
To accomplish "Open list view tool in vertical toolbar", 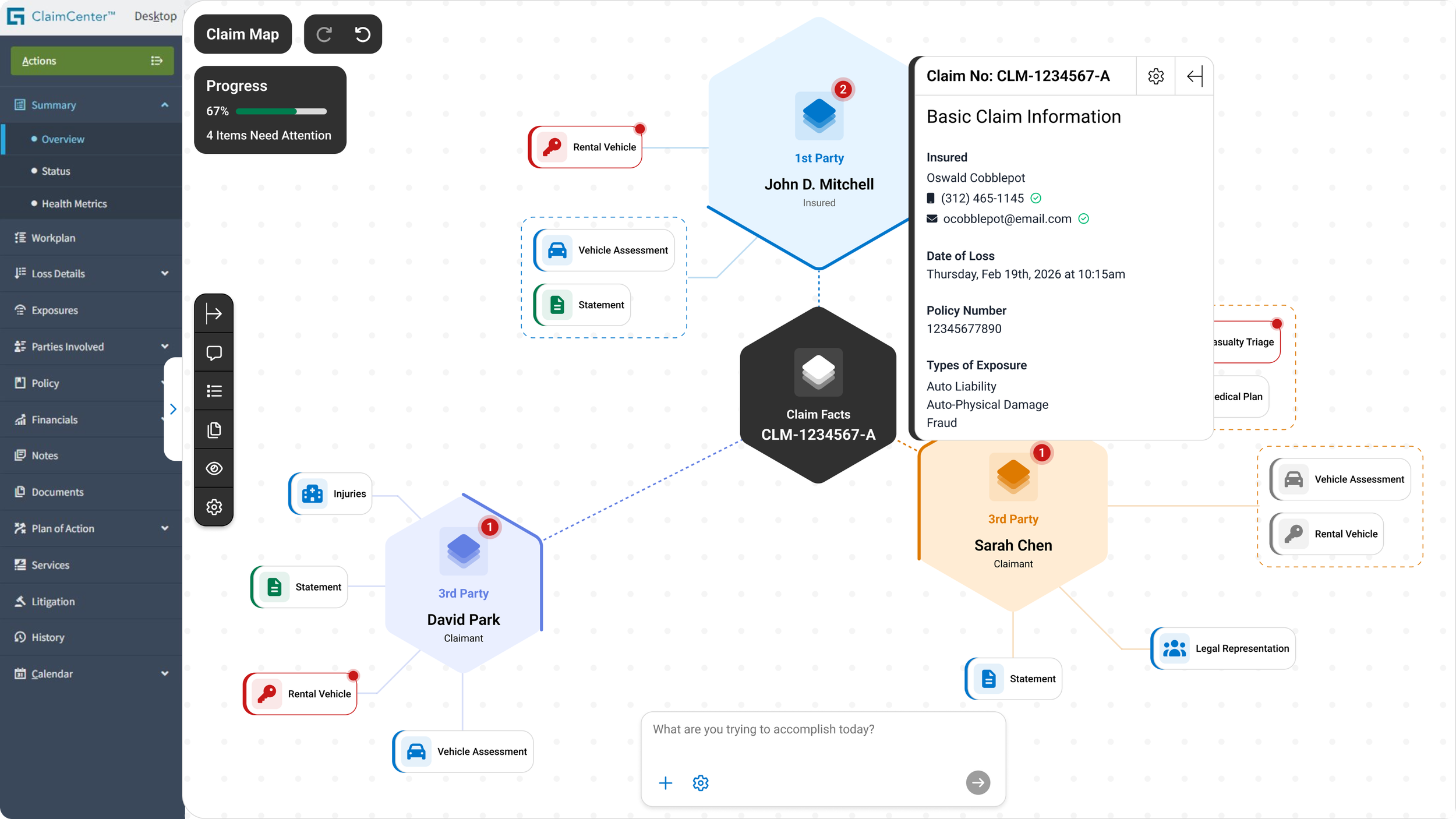I will 214,391.
